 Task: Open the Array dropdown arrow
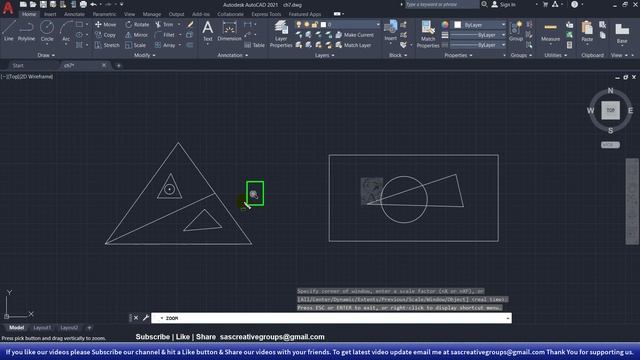coord(180,45)
